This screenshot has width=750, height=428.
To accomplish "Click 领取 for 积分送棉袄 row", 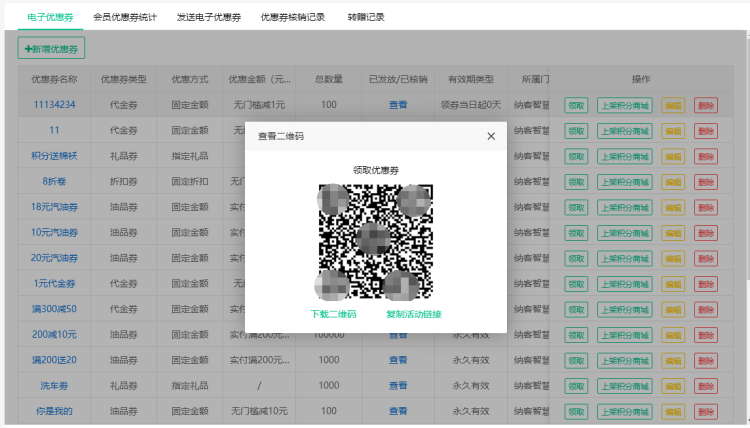I will click(x=576, y=156).
